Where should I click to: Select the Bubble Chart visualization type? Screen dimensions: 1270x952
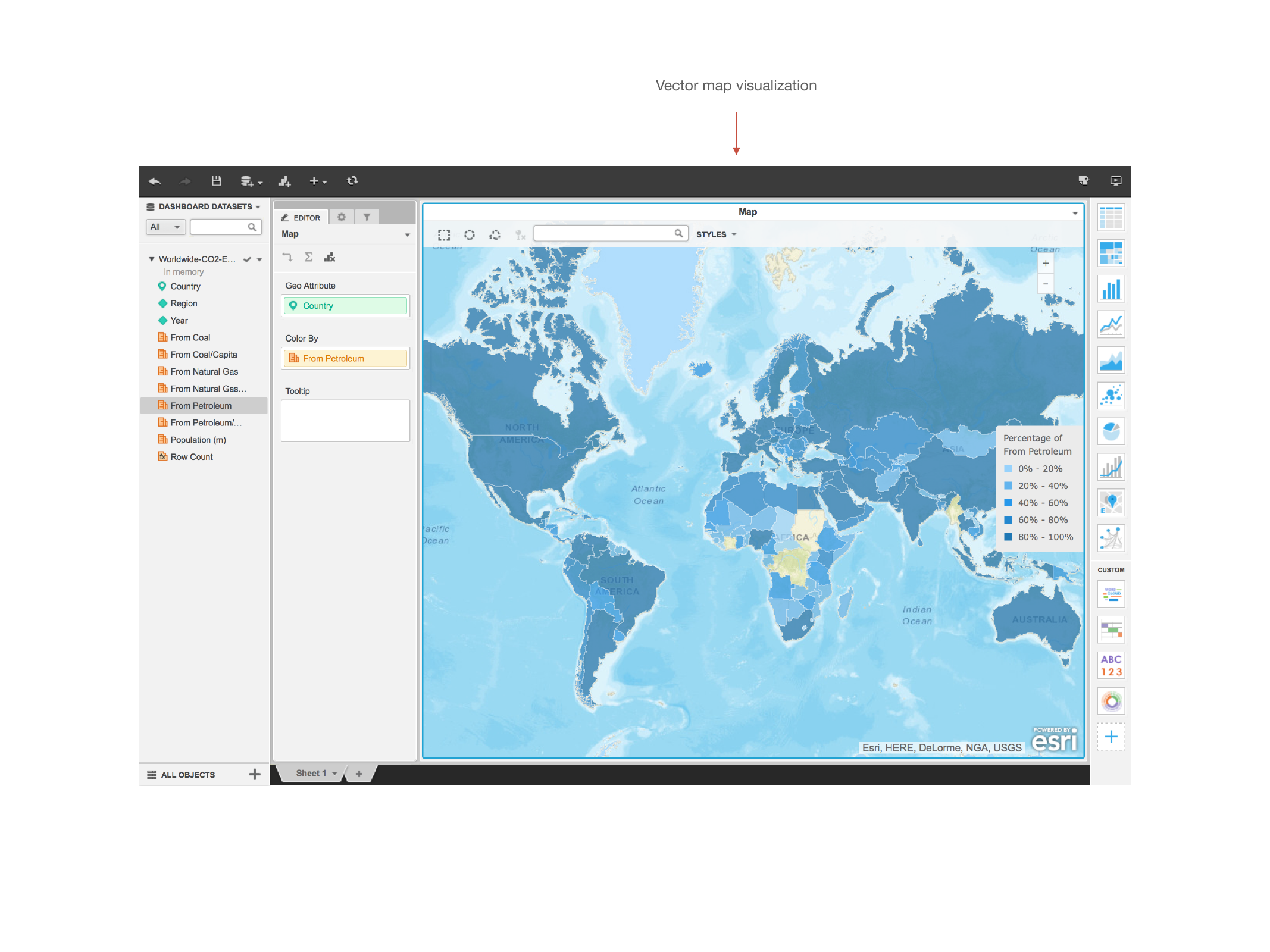1111,396
